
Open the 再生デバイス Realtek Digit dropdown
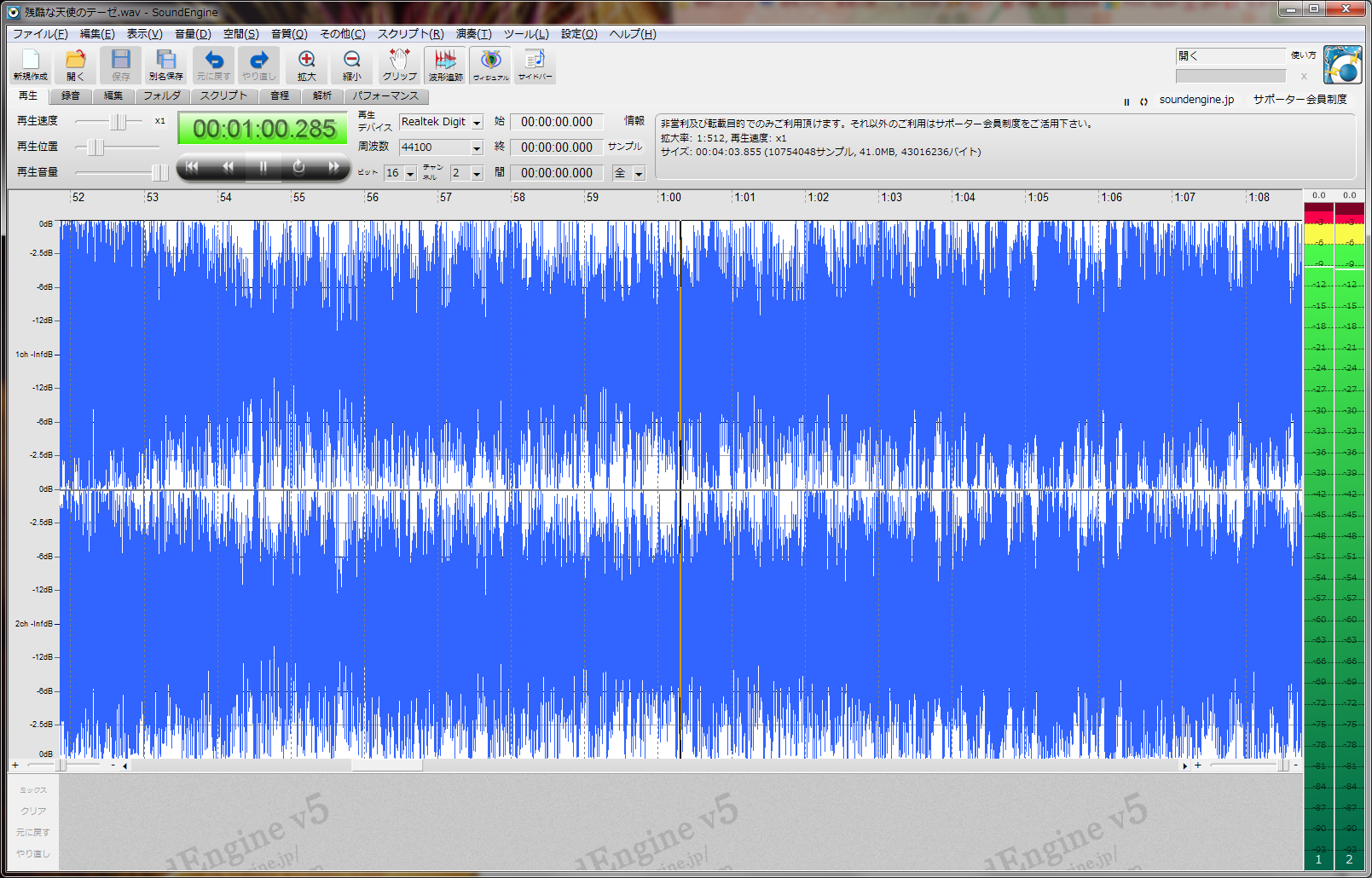(x=477, y=123)
